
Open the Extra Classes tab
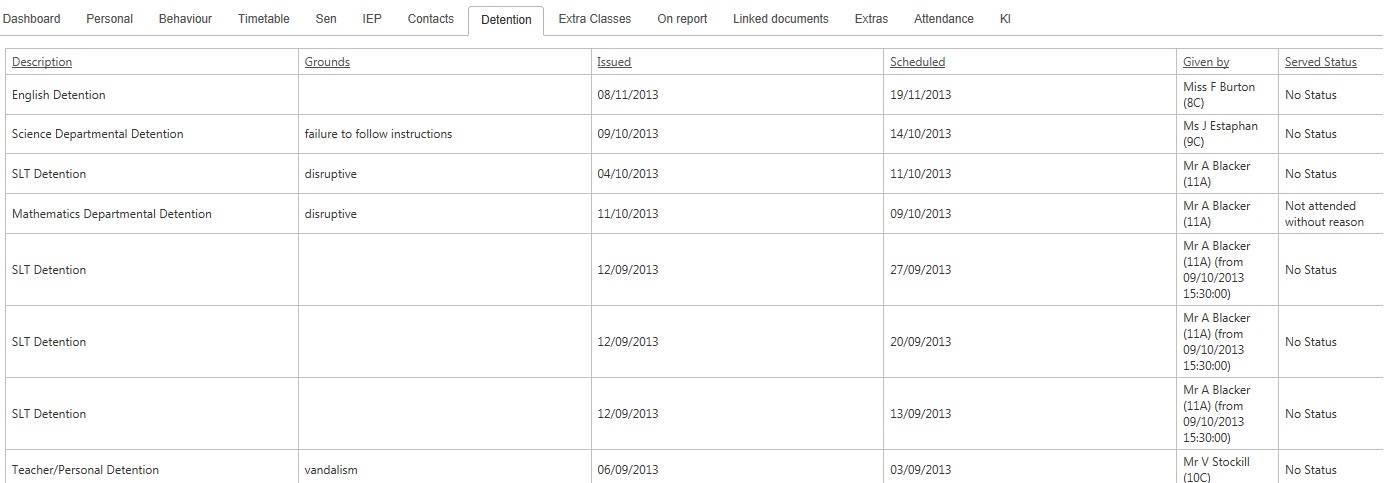[595, 19]
